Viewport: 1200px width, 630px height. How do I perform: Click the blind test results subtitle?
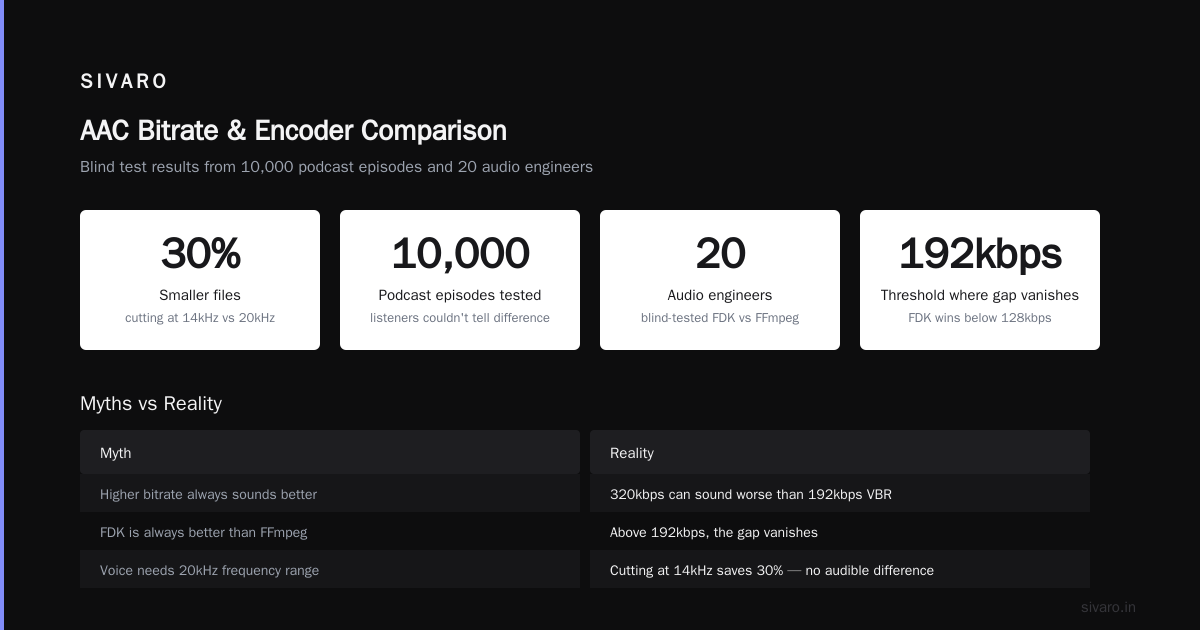[336, 167]
